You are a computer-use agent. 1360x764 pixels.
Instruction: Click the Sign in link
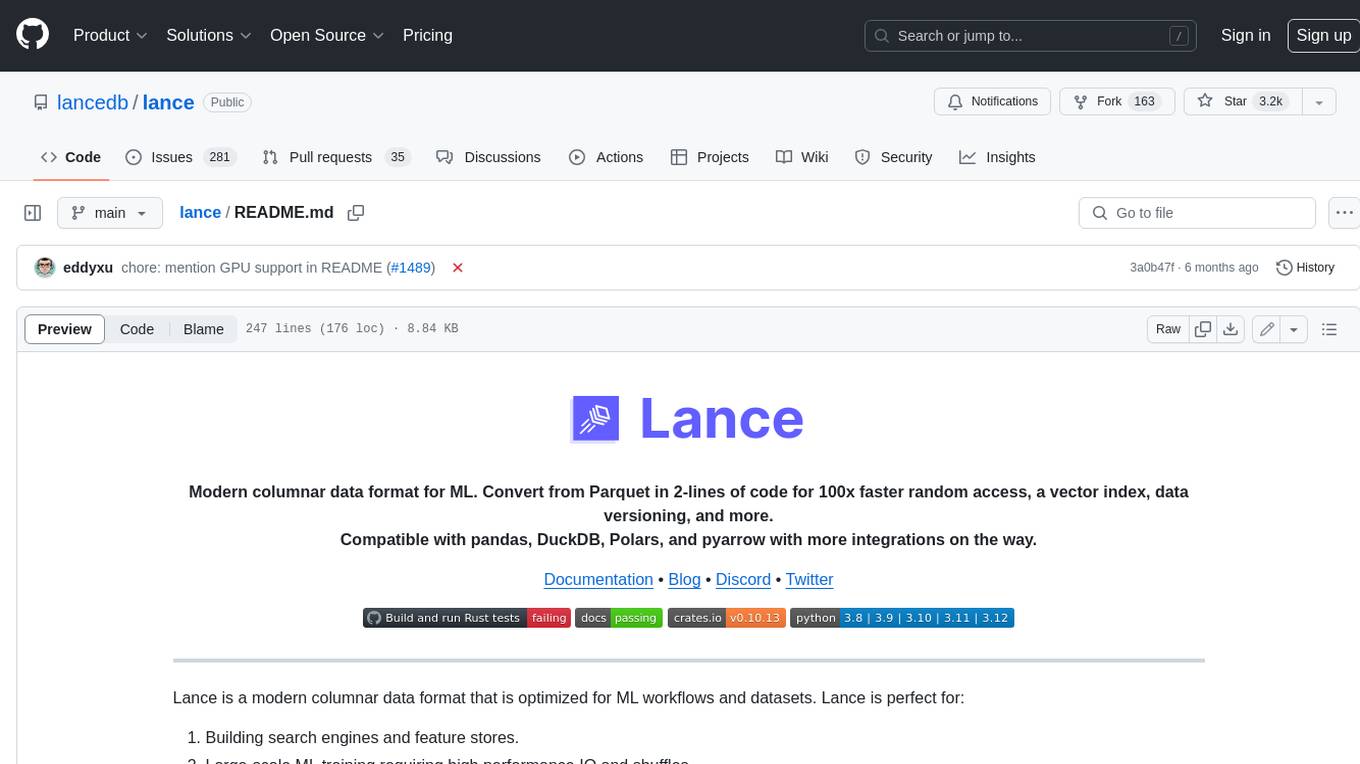(x=1245, y=35)
